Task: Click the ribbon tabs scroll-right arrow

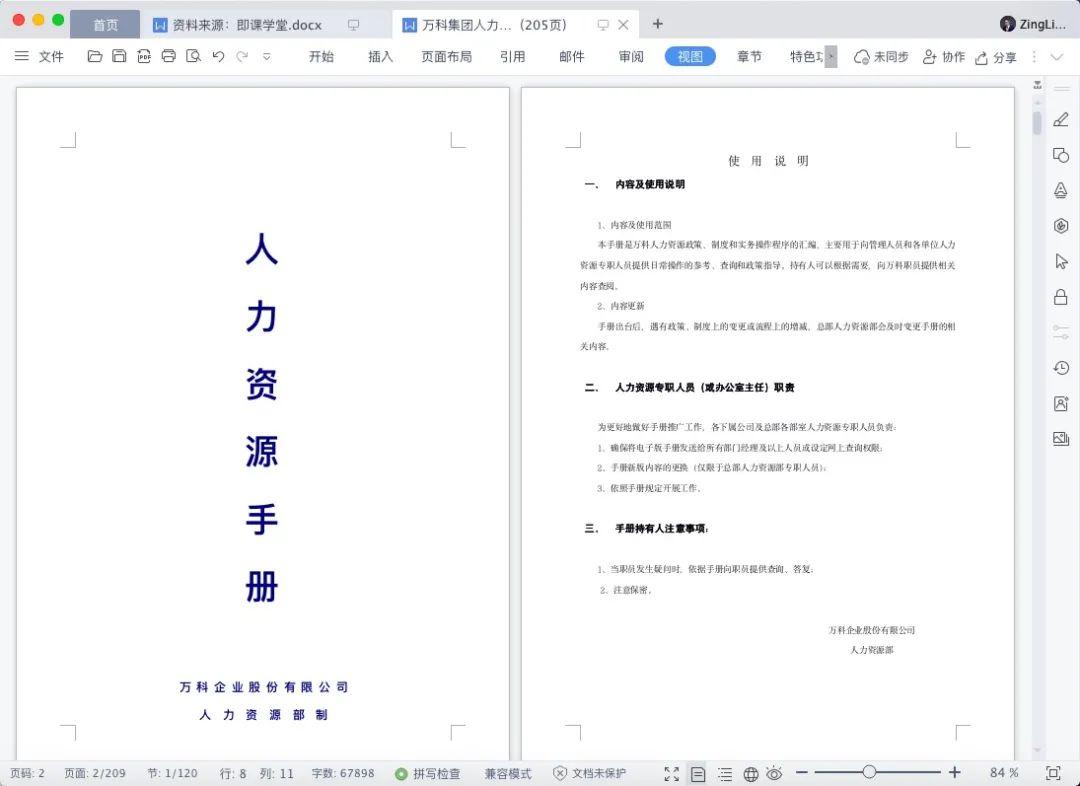Action: point(831,56)
